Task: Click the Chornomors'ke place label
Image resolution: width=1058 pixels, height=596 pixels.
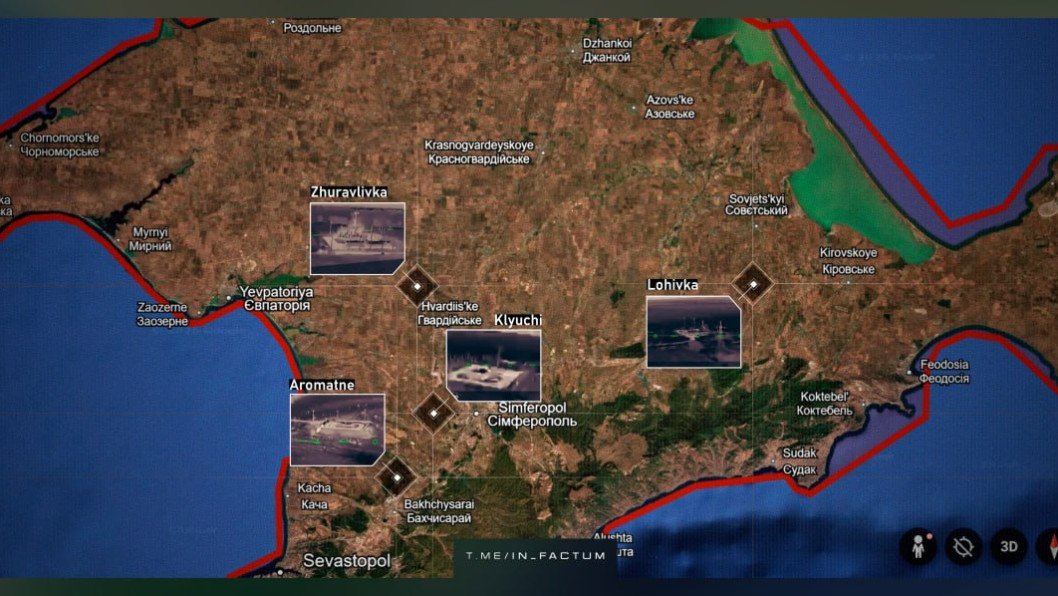Action: coord(59,144)
